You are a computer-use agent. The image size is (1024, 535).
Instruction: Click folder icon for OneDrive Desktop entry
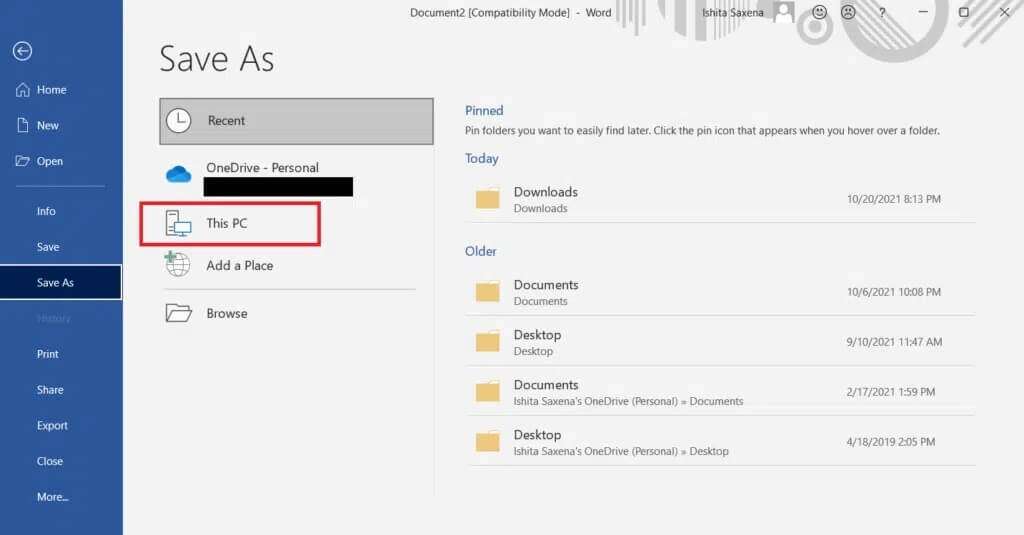(x=487, y=442)
